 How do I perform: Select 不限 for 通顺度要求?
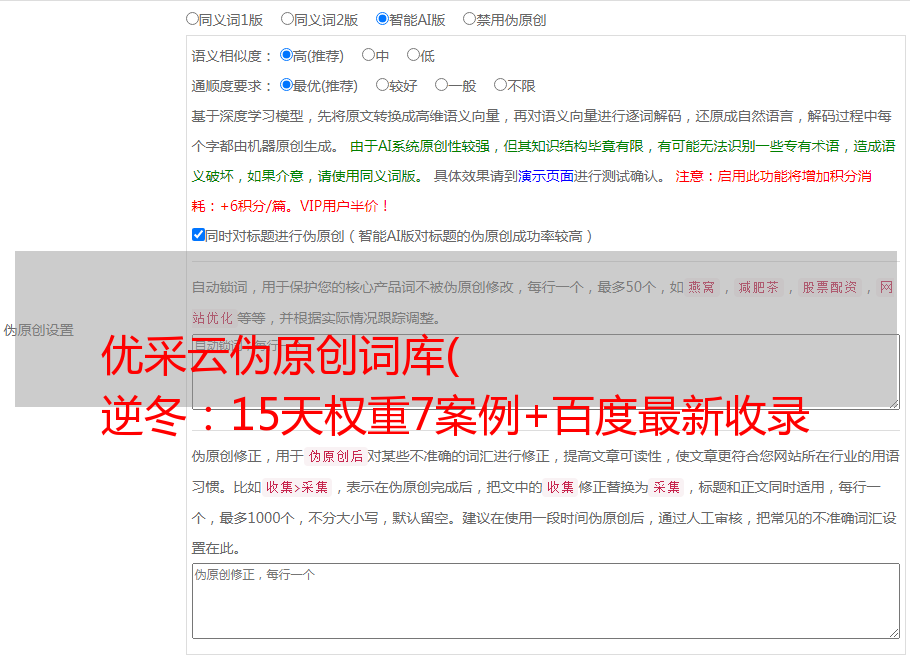coord(500,86)
